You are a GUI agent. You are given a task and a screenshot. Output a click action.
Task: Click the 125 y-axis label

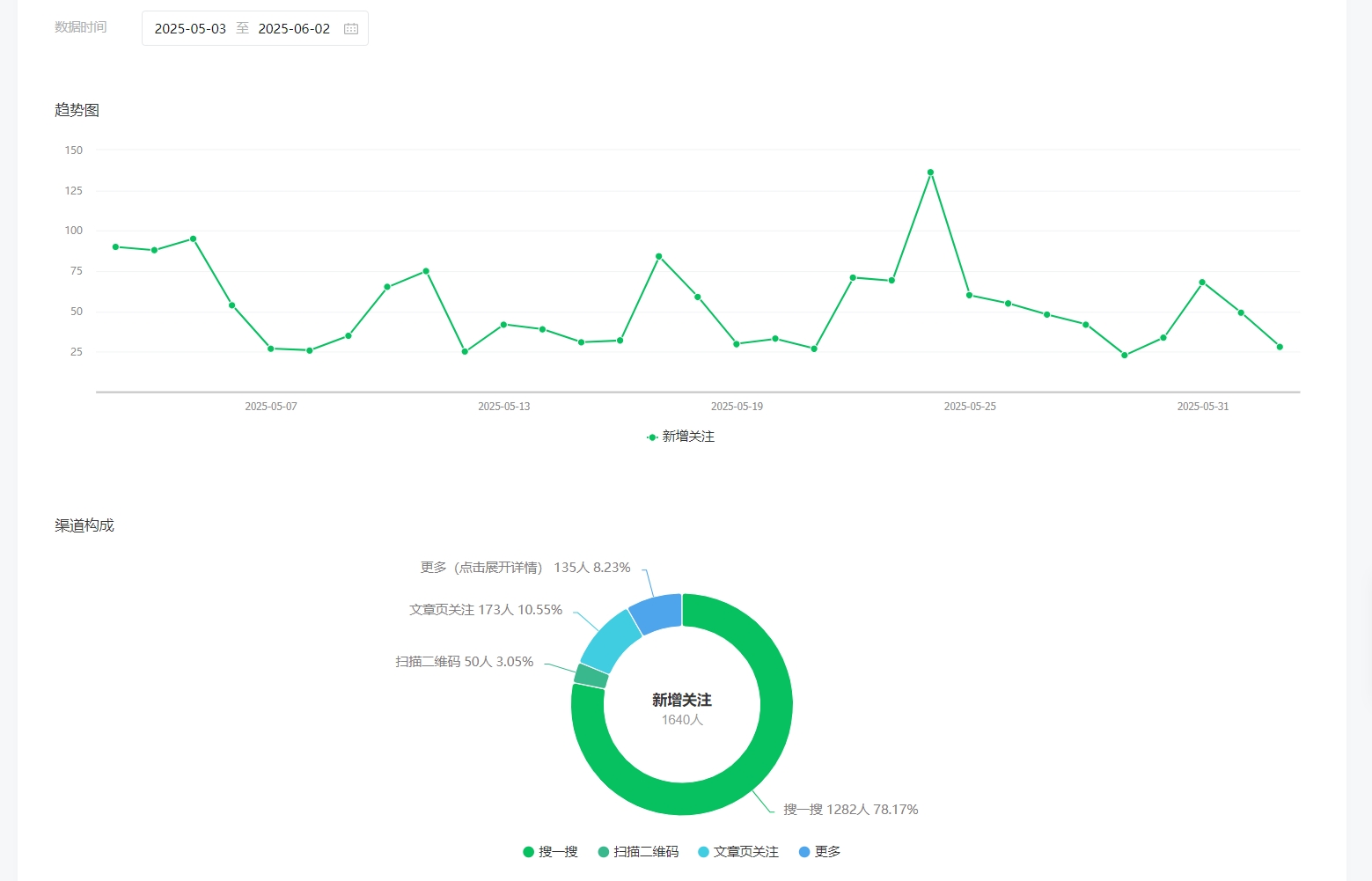(74, 191)
